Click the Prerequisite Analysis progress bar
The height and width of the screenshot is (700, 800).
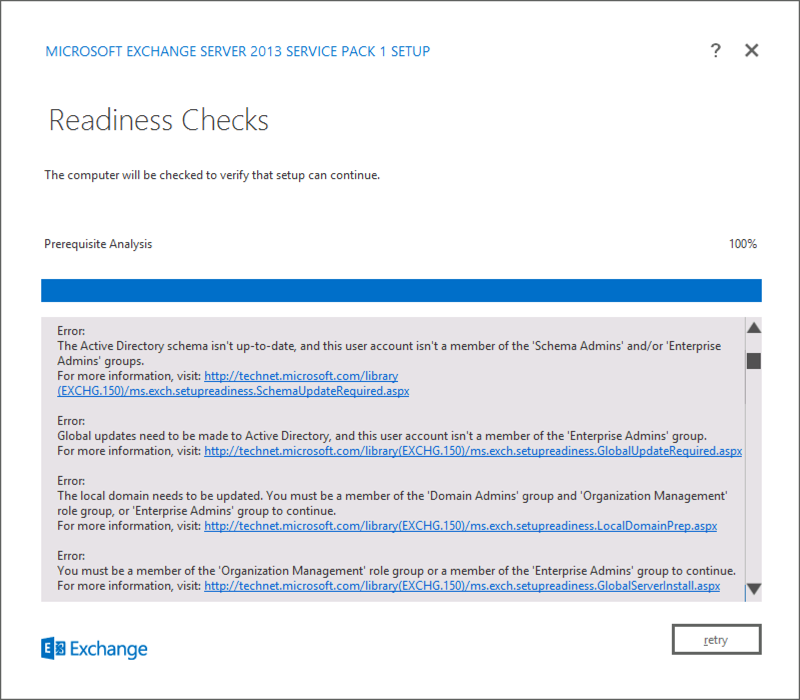click(x=401, y=290)
